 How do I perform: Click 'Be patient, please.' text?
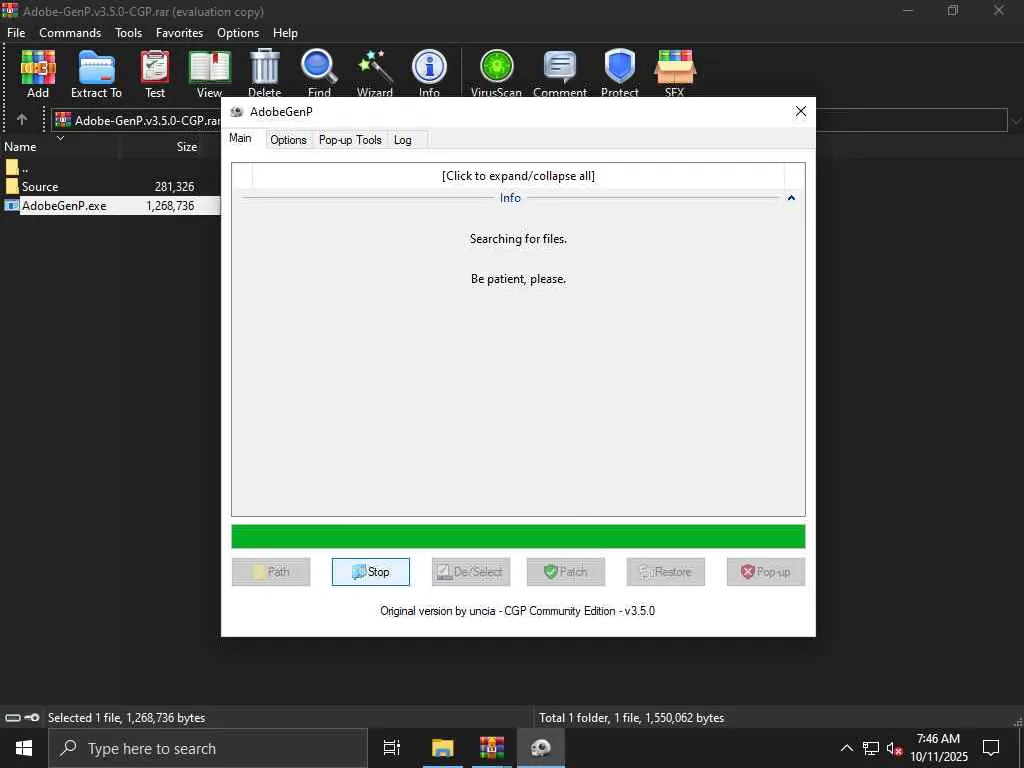518,279
